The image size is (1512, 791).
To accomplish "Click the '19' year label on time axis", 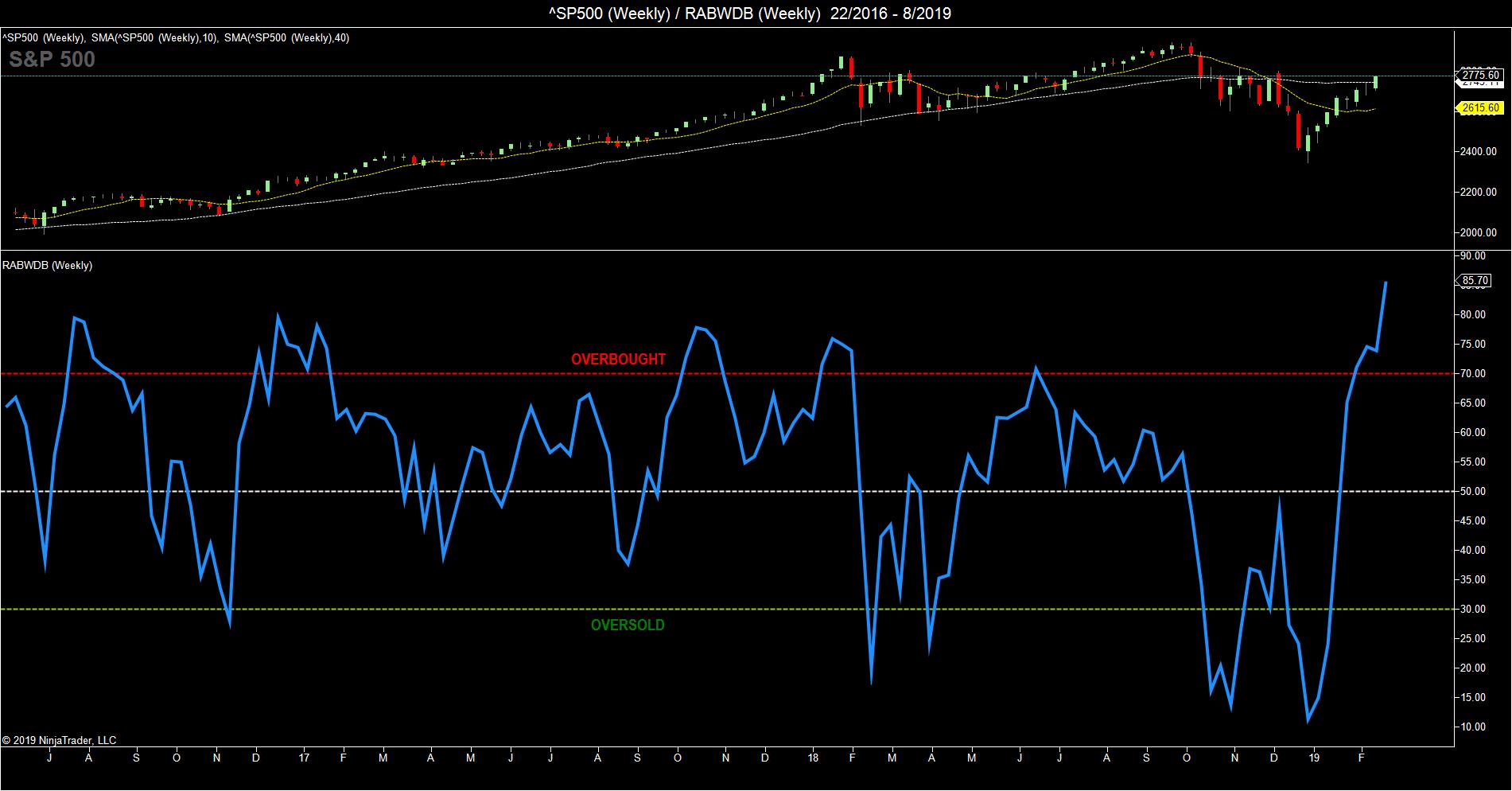I will pos(1314,758).
